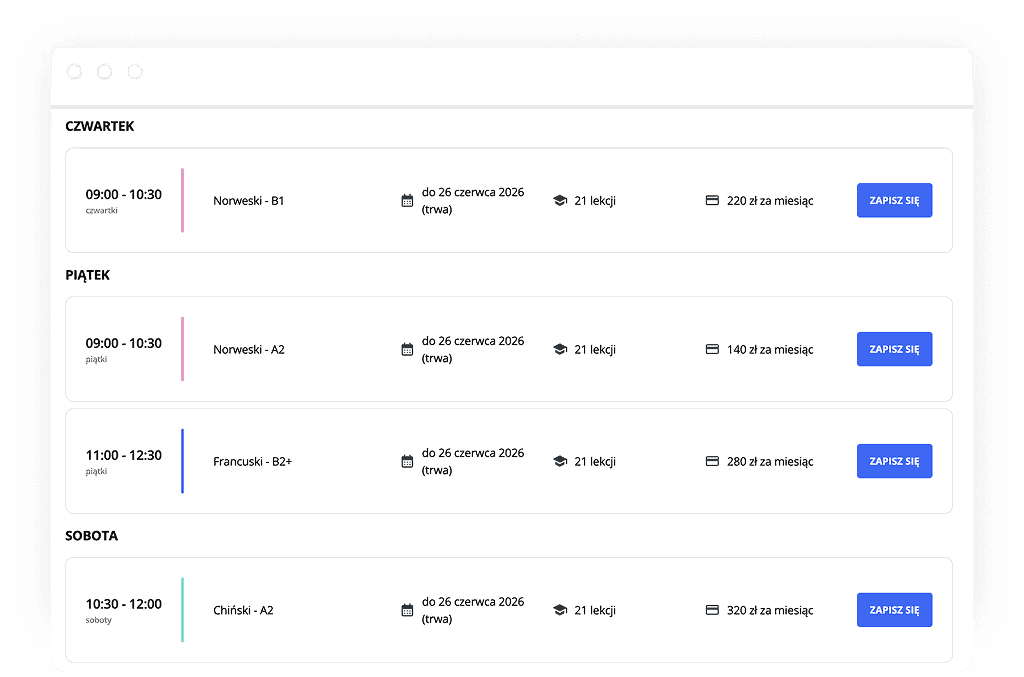Click the PIĄTEK section heading

(x=87, y=275)
